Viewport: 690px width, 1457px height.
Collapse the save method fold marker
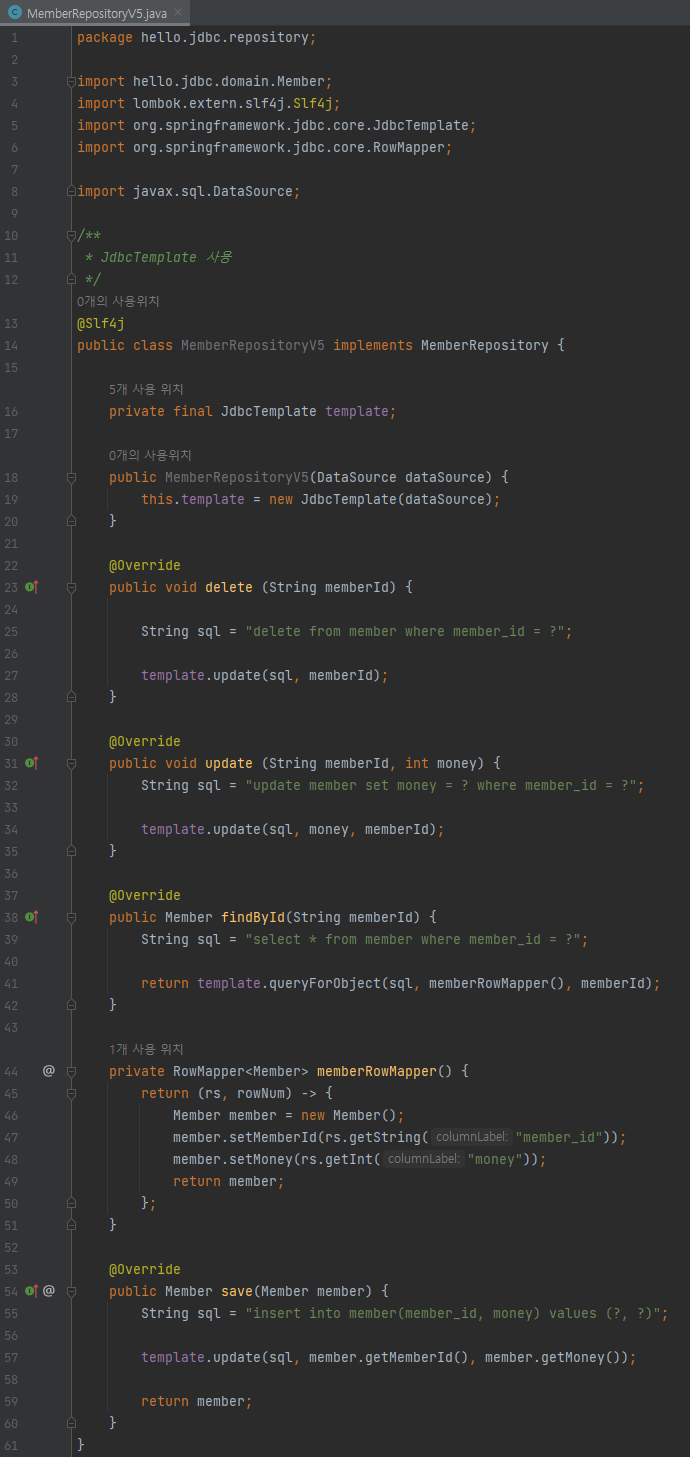[71, 1291]
